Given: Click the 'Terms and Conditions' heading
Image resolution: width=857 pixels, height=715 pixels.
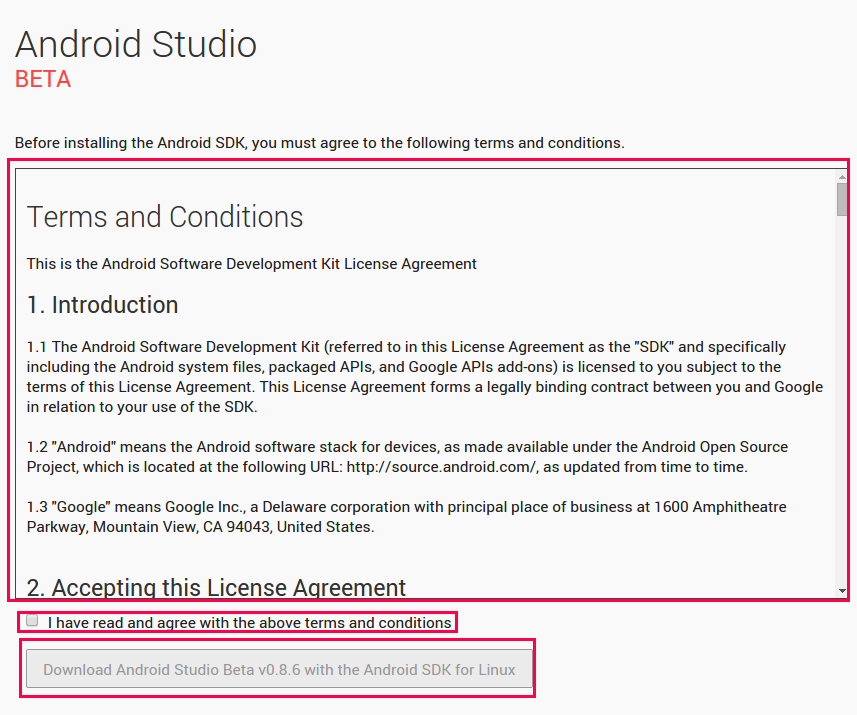Looking at the screenshot, I should point(165,217).
